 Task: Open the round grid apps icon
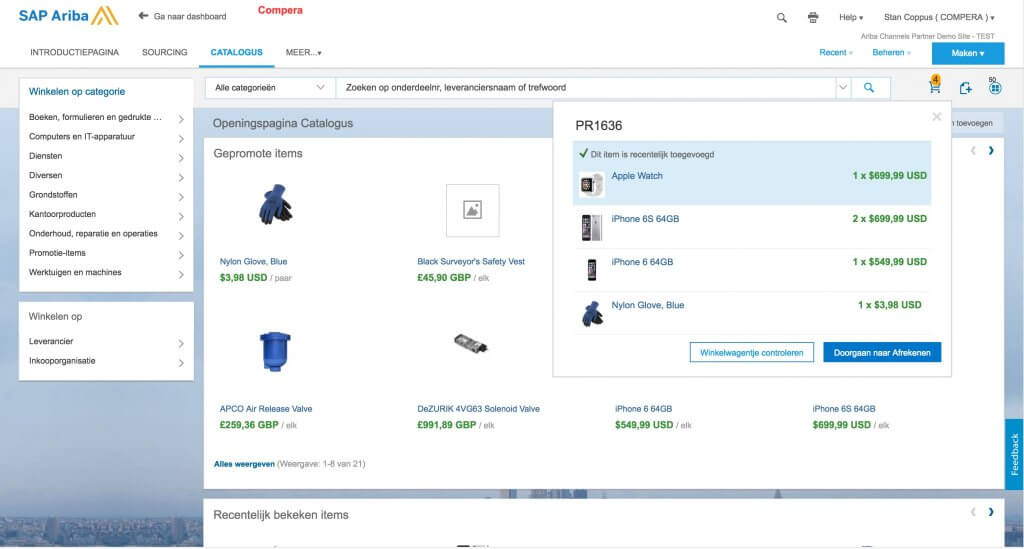995,86
